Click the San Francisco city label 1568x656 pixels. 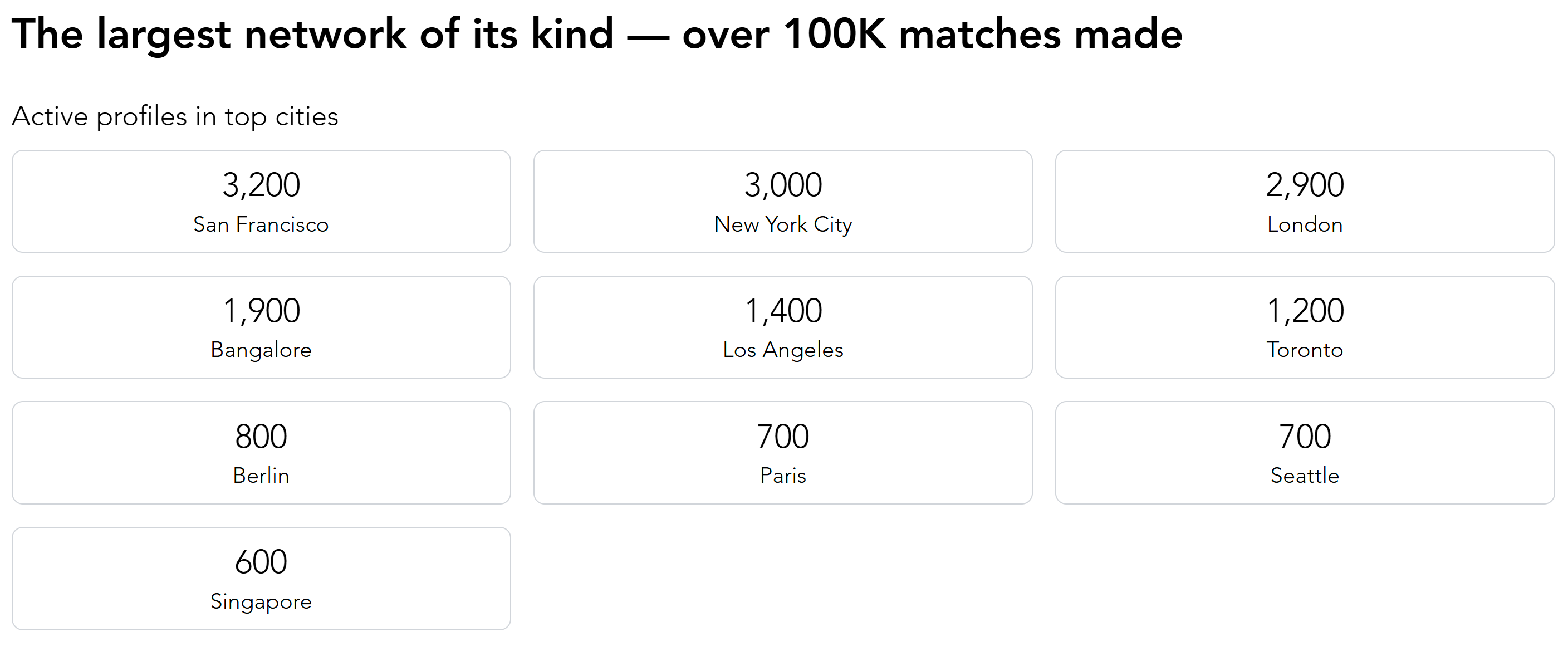tap(261, 224)
